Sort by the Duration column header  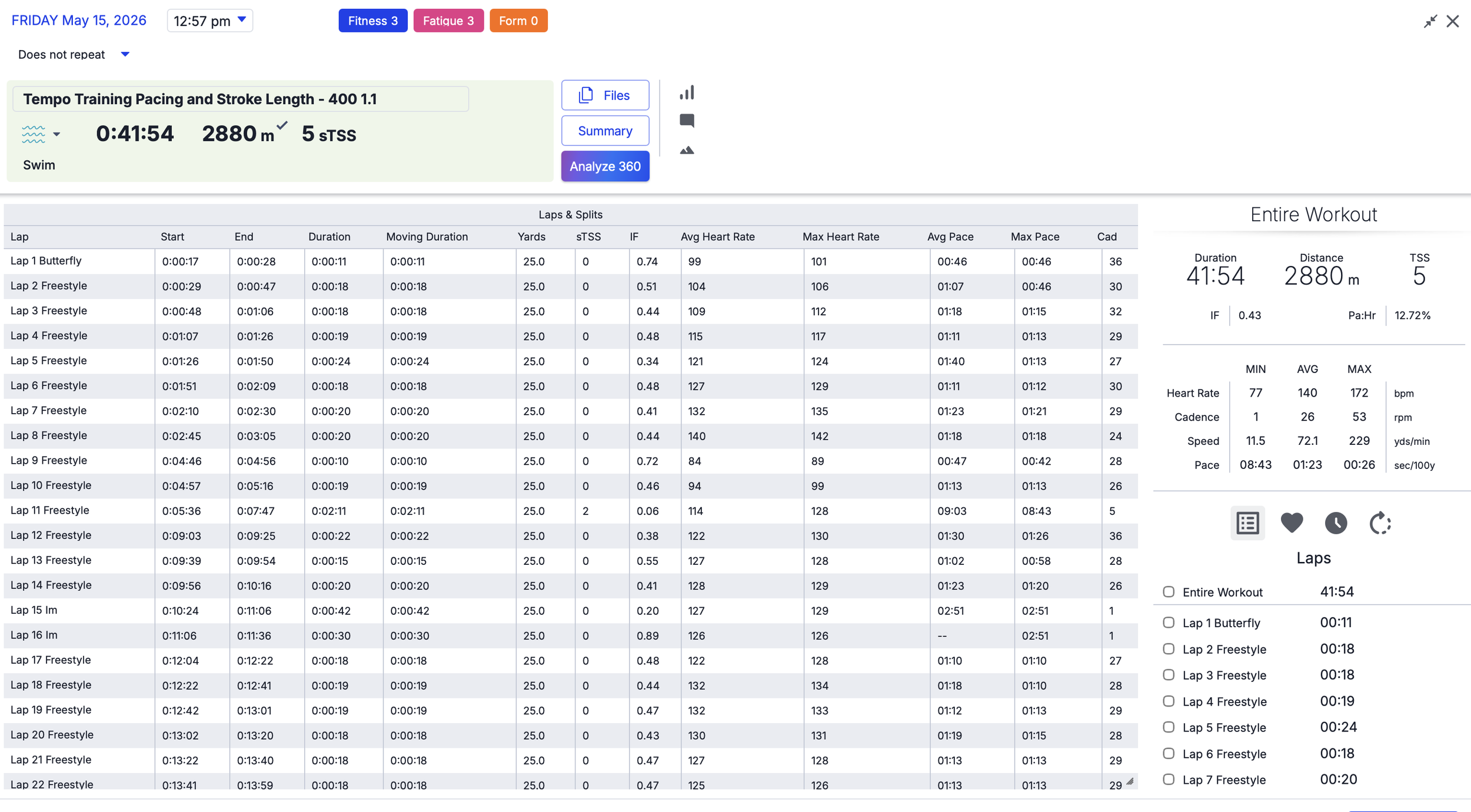pos(329,237)
